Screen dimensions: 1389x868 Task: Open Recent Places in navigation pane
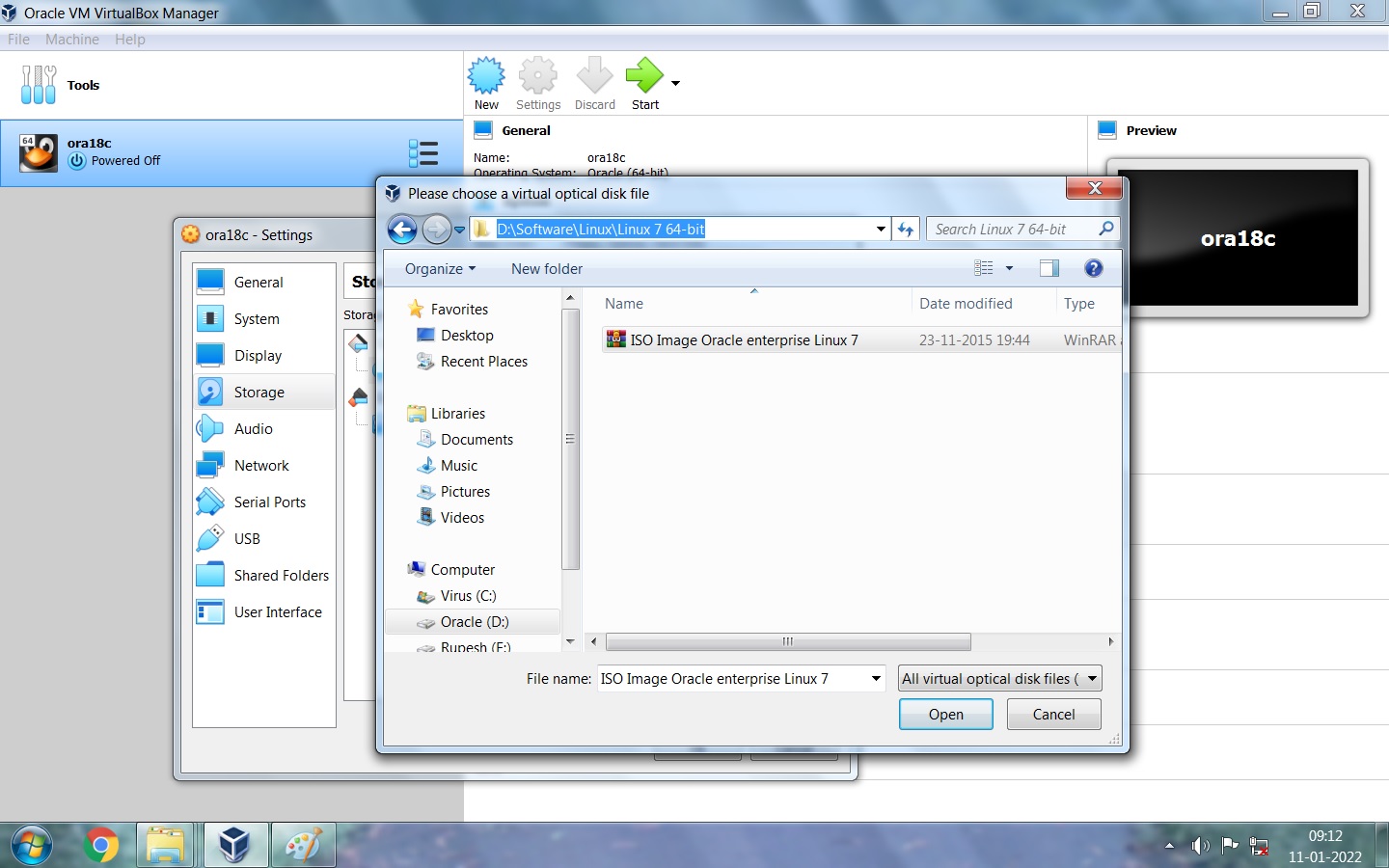click(483, 361)
